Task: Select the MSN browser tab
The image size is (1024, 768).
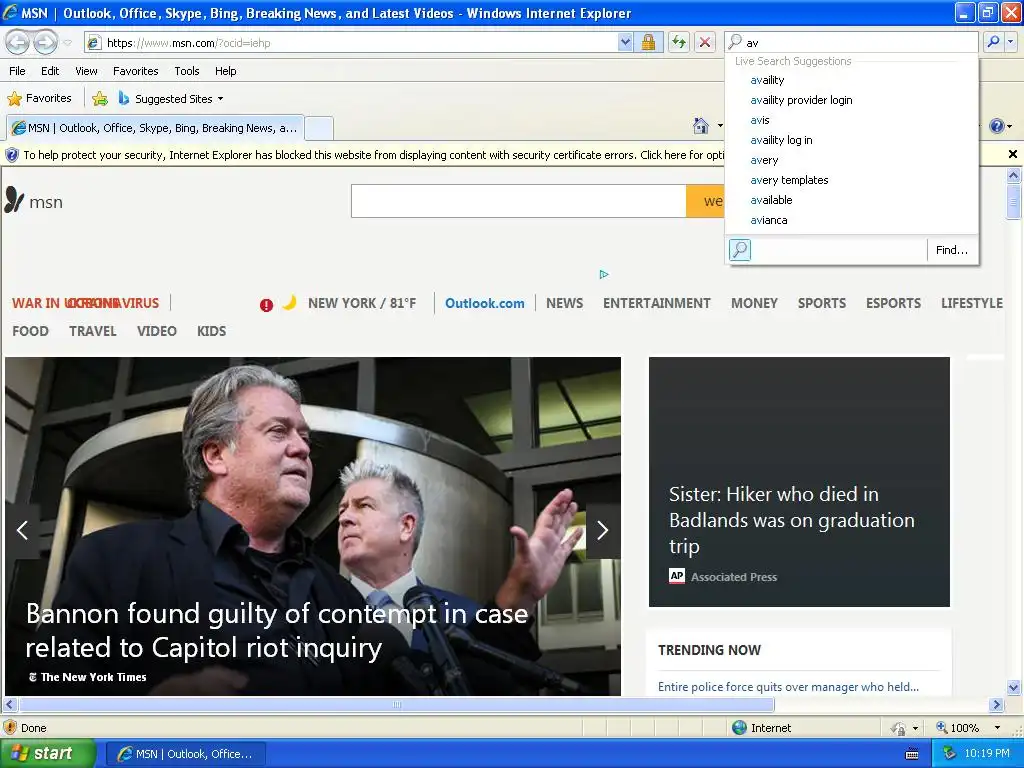Action: point(155,128)
